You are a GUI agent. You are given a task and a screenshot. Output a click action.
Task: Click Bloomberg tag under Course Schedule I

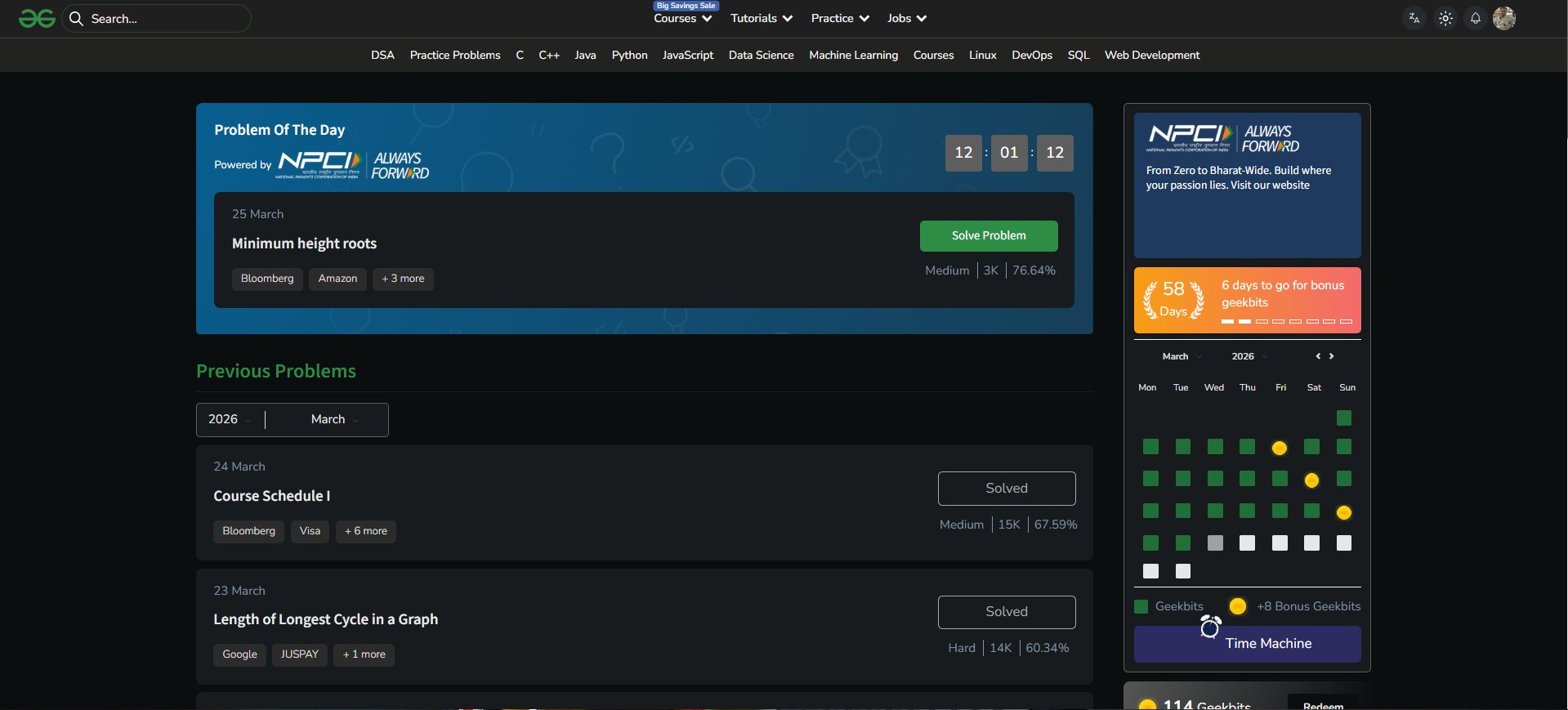248,531
